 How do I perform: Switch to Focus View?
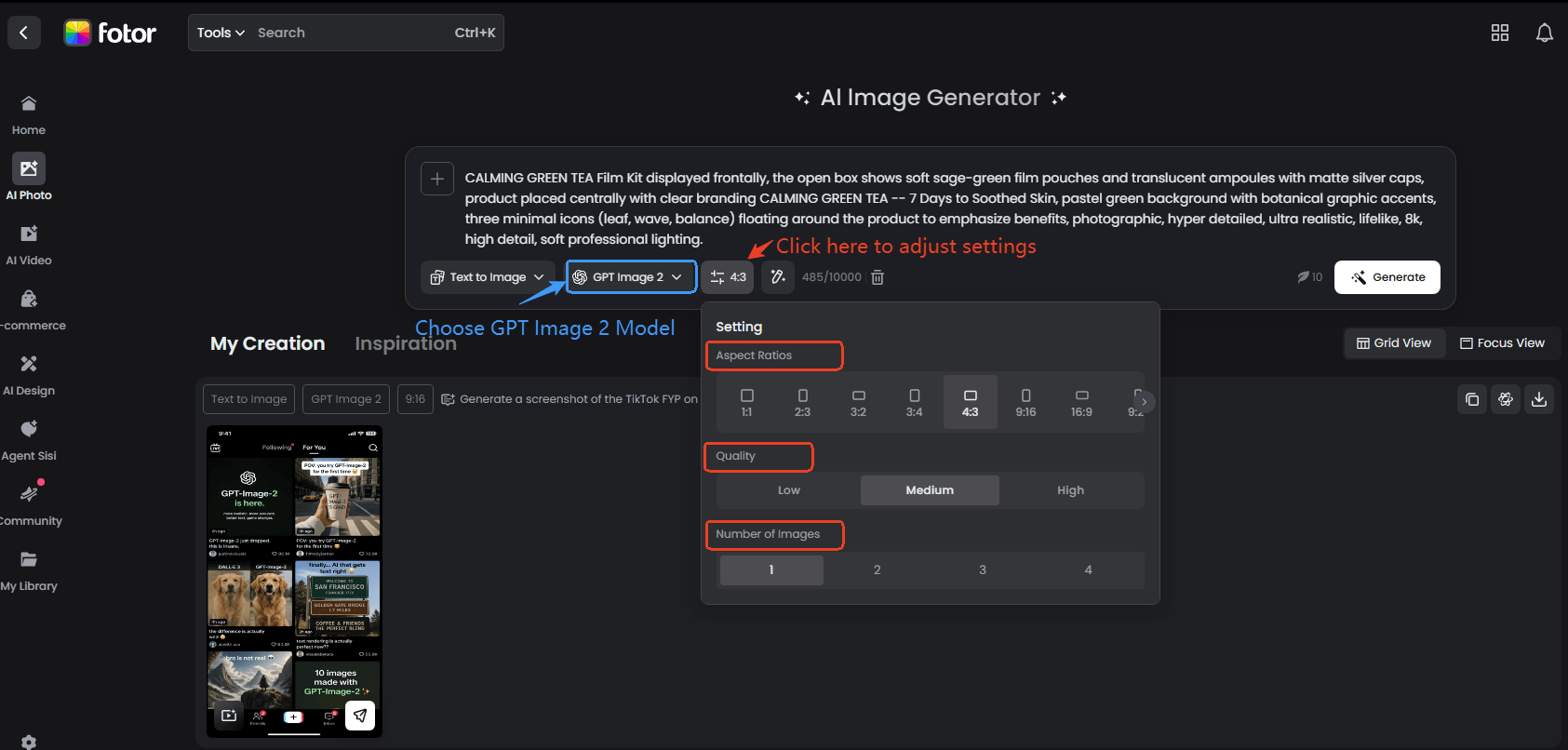1501,343
